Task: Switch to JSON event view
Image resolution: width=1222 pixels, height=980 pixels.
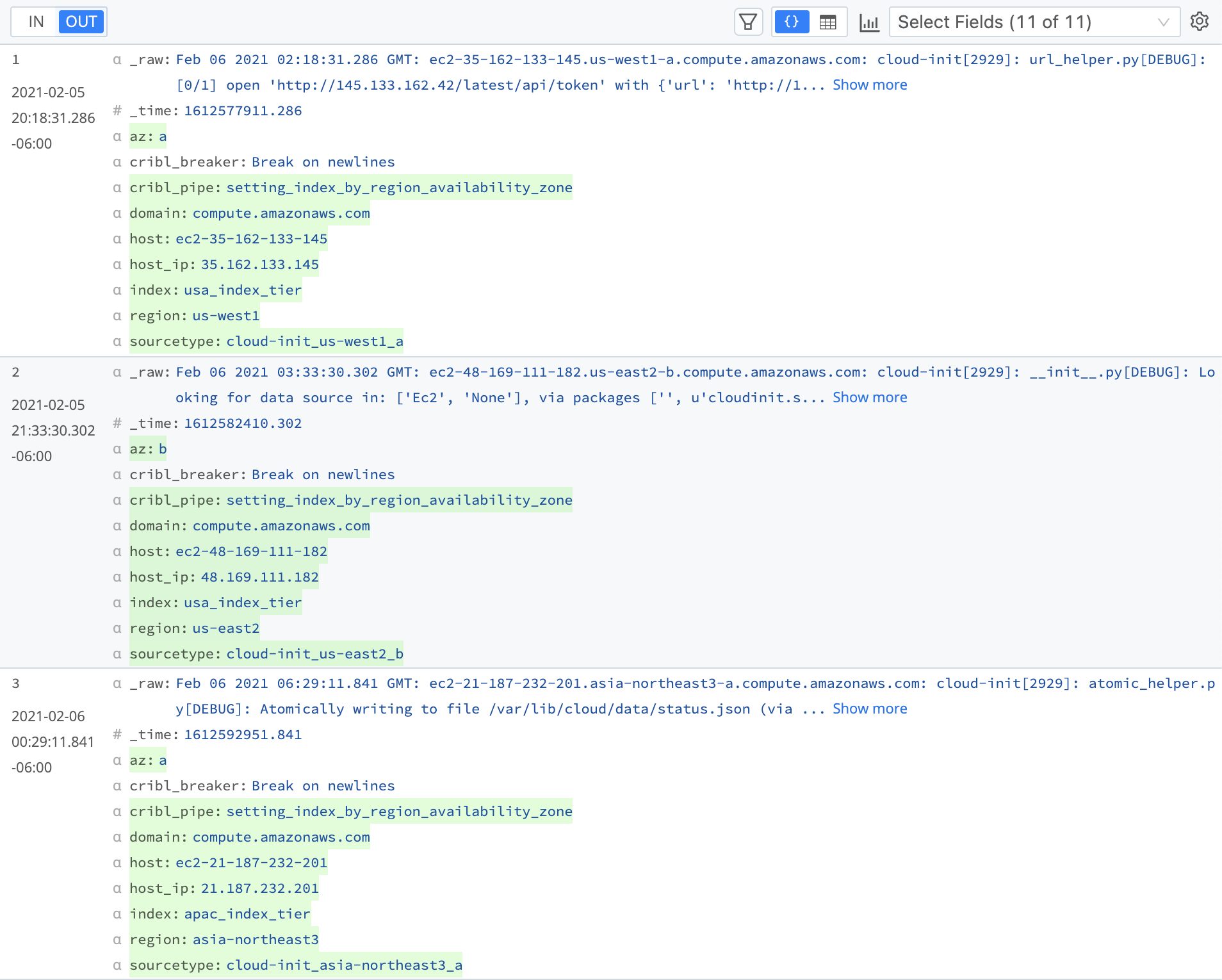Action: (x=792, y=22)
